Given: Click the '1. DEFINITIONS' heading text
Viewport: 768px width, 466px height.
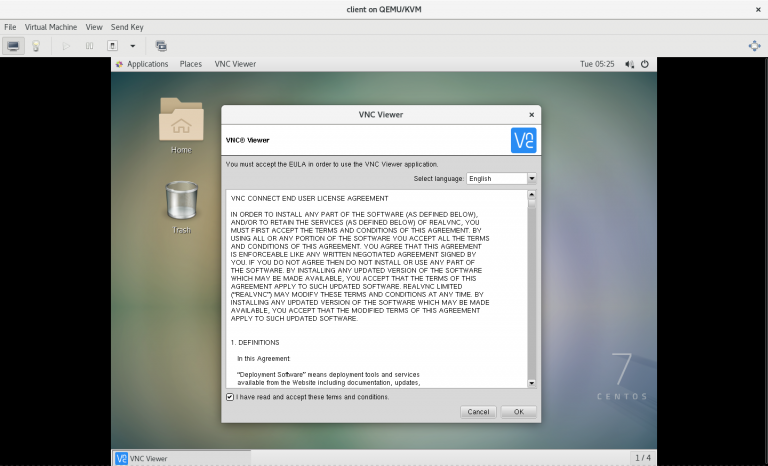Looking at the screenshot, I should [255, 343].
